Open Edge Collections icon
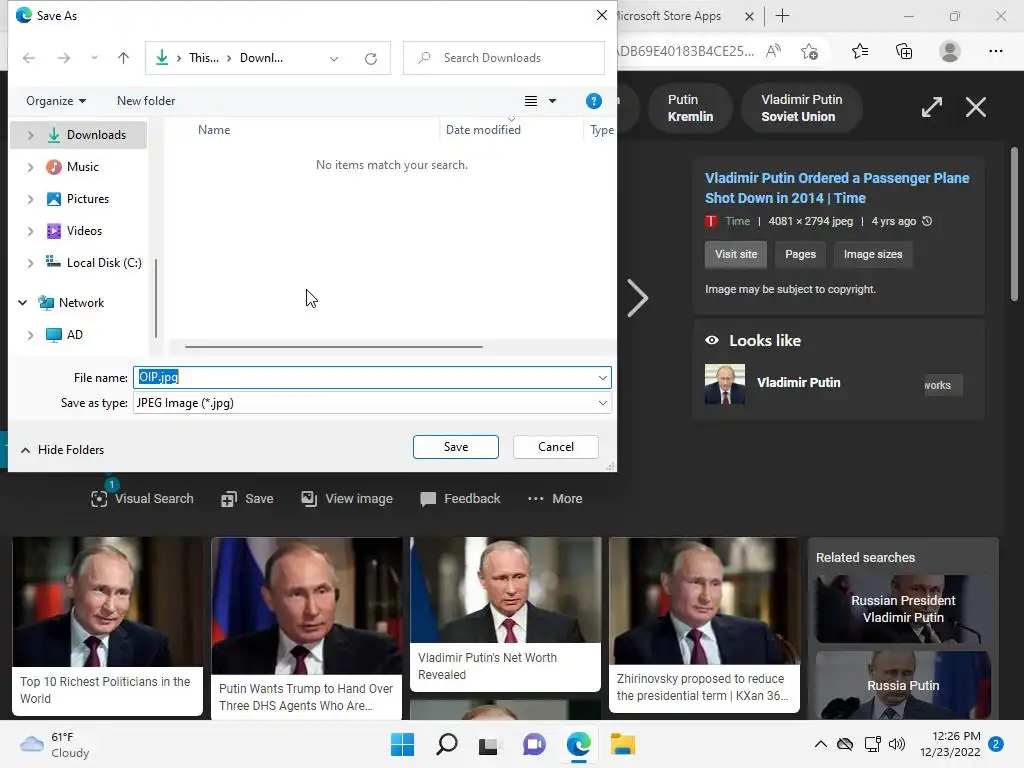Screen dimensions: 1024x768 [904, 51]
